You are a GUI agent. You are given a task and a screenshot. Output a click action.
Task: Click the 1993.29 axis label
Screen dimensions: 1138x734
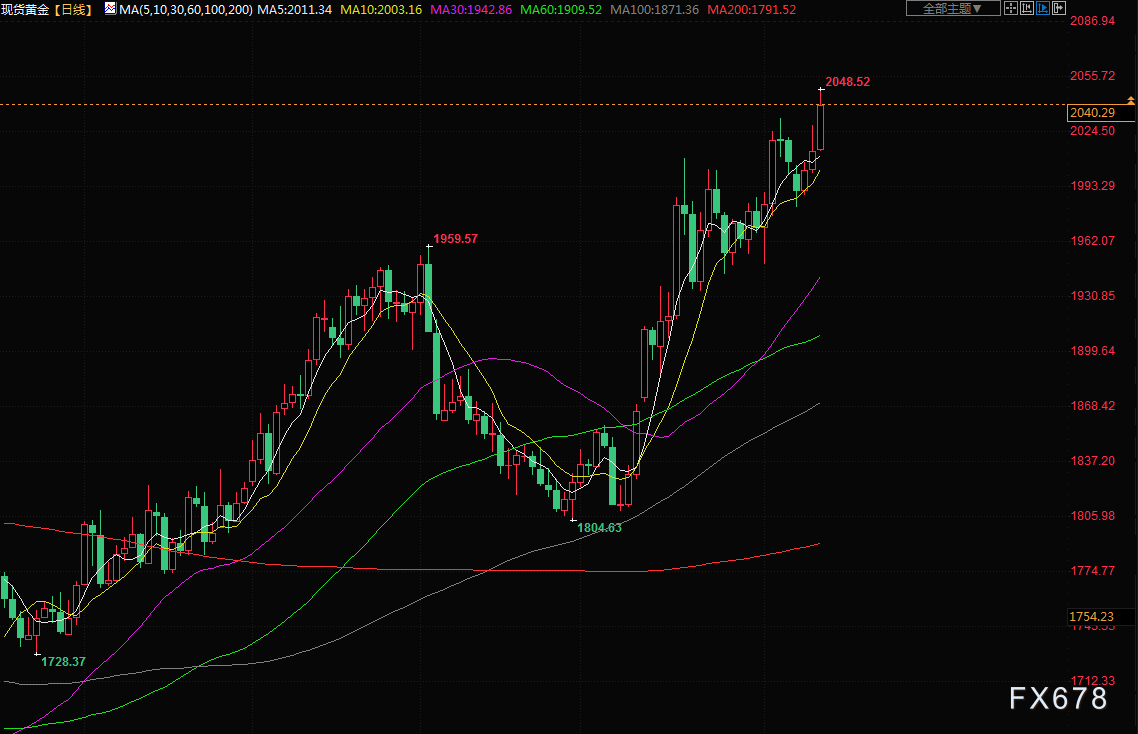[1093, 186]
